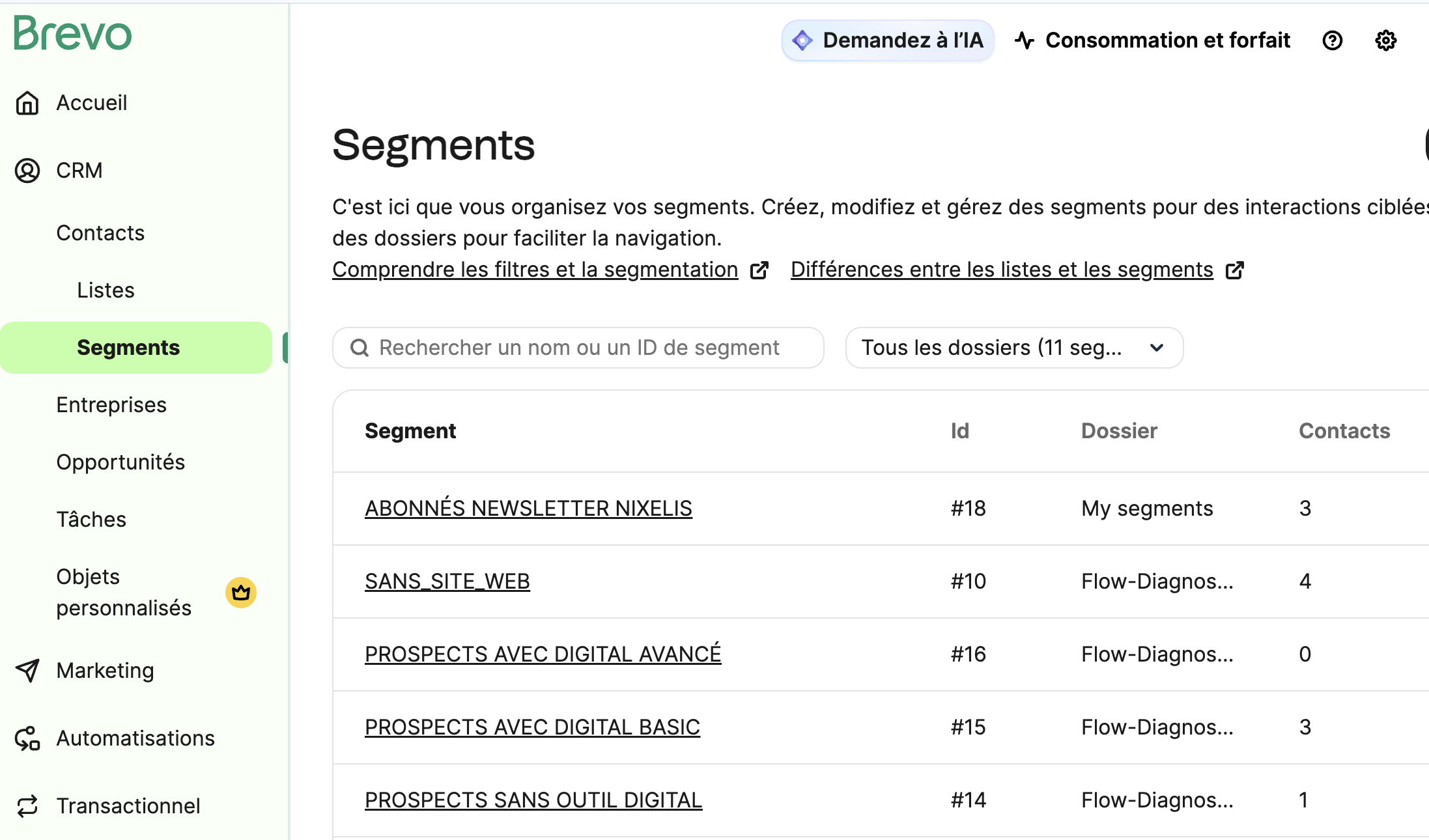Open Différences entre les listes et segments link
The height and width of the screenshot is (840, 1429).
pyautogui.click(x=1002, y=270)
